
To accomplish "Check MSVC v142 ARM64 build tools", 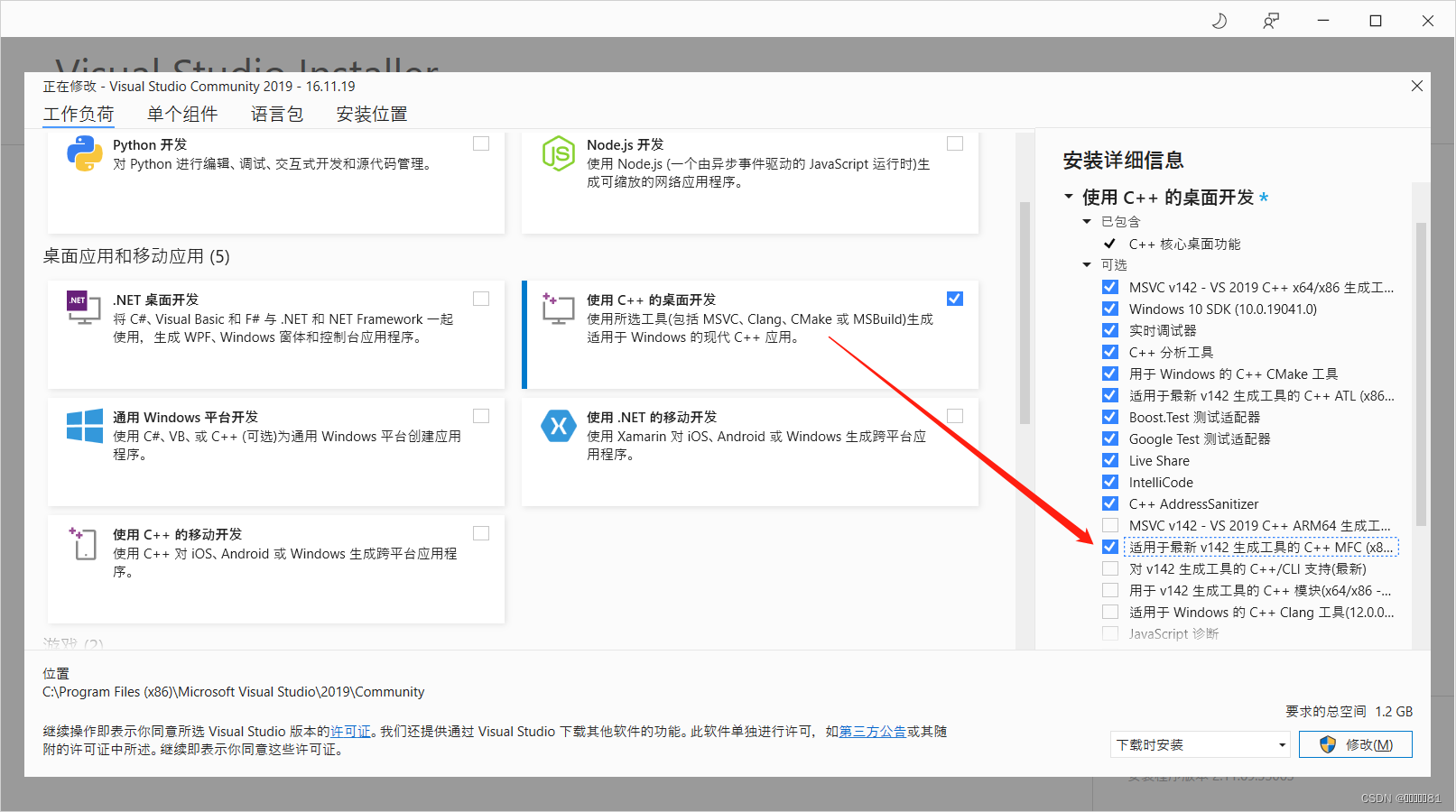I will coord(1110,525).
